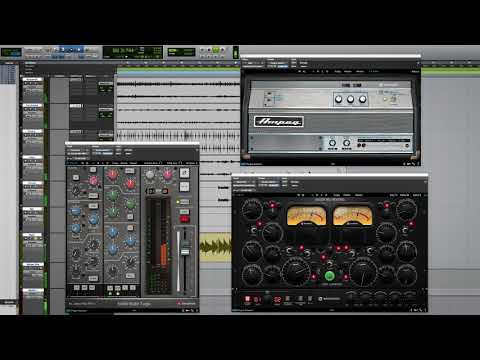Click the green play button in the Pro Tools transport

tap(216, 50)
